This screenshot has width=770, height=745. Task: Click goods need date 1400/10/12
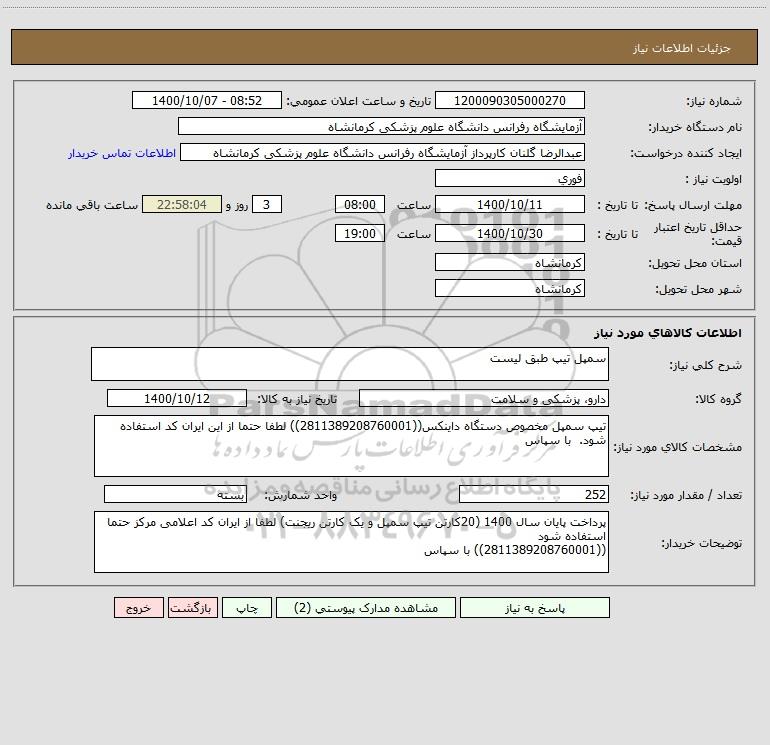[177, 398]
